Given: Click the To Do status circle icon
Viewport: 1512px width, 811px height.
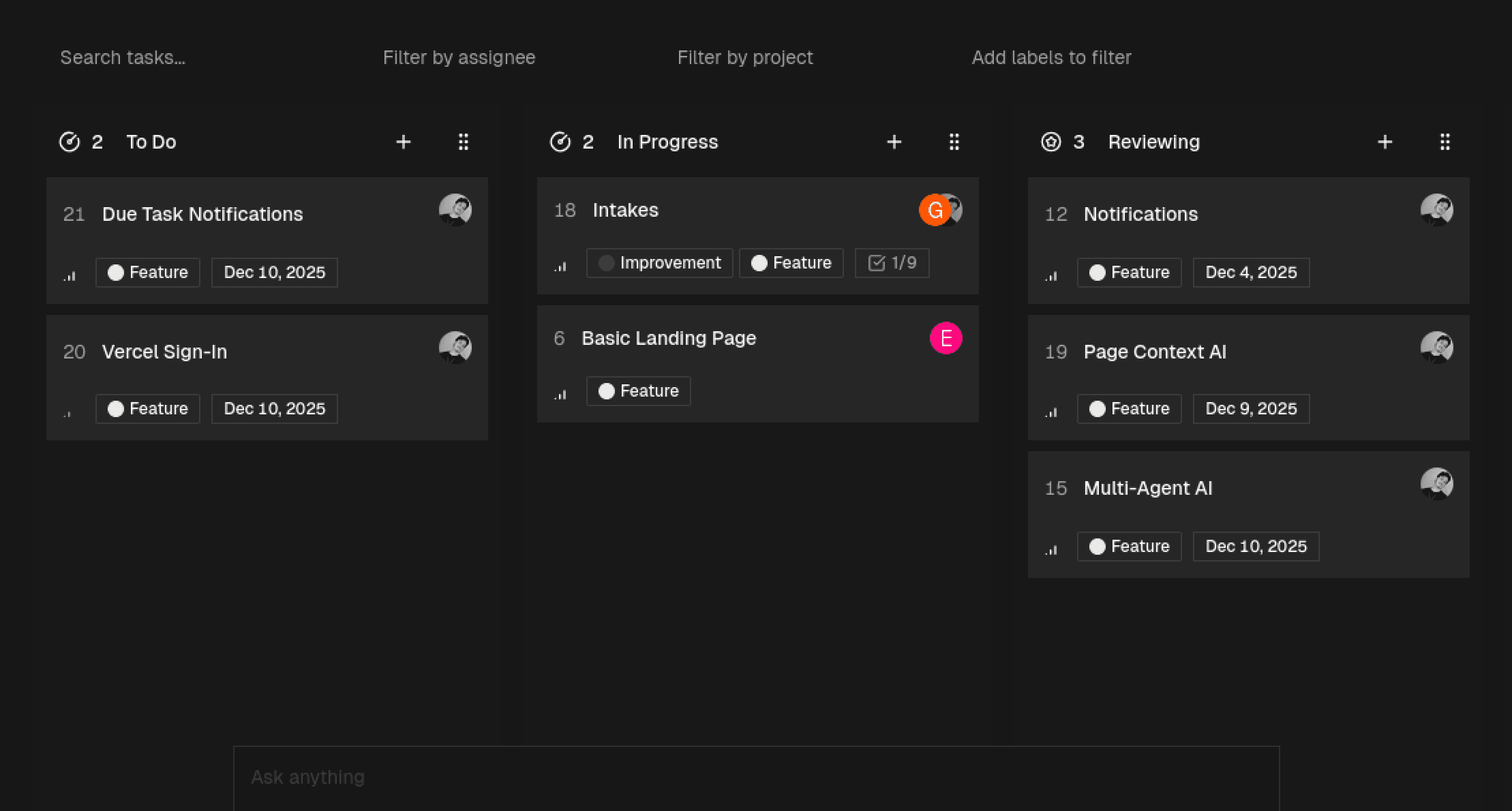Looking at the screenshot, I should coord(69,142).
